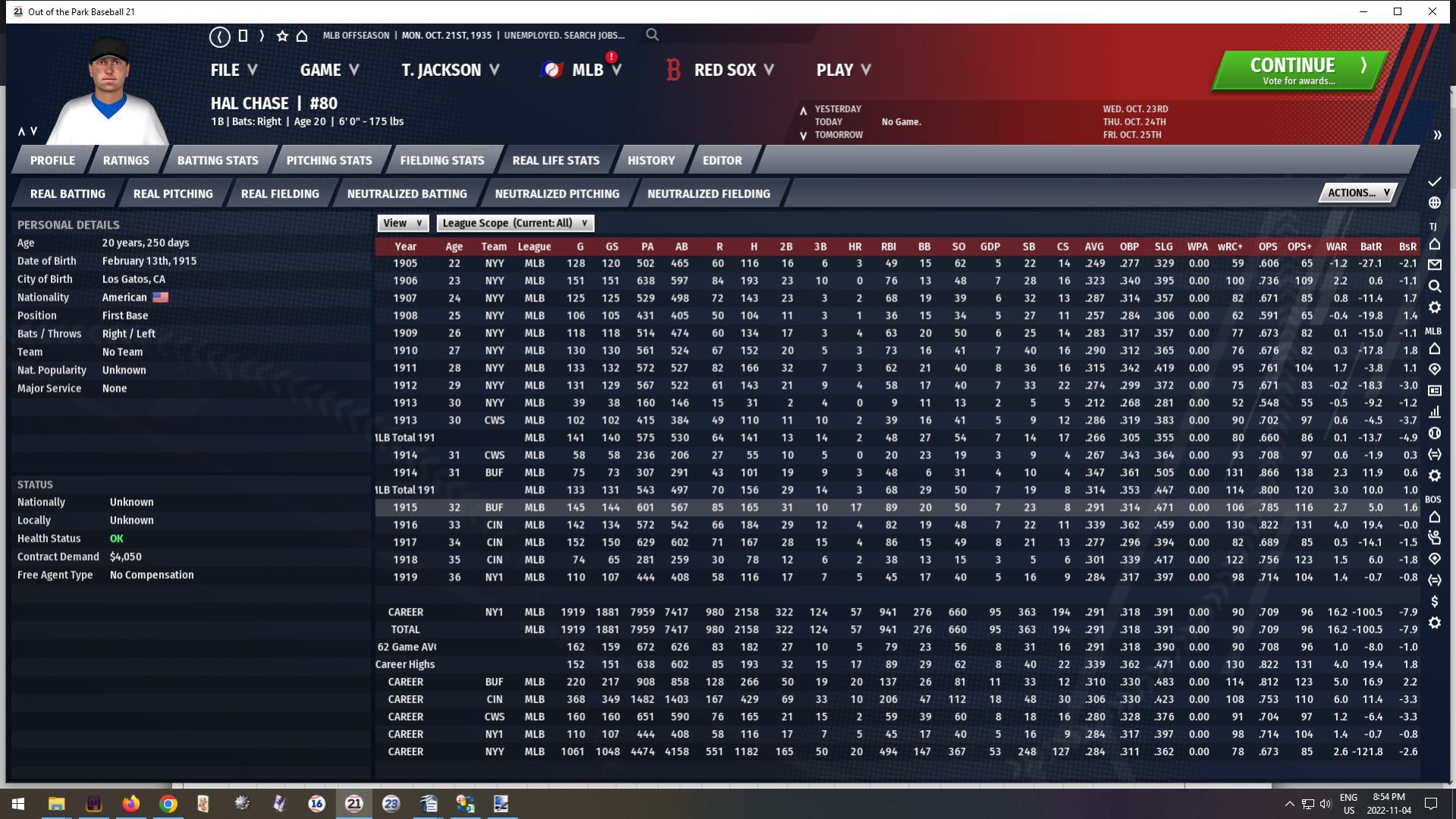Open the GAME dropdown menu
The width and height of the screenshot is (1456, 819).
[329, 70]
